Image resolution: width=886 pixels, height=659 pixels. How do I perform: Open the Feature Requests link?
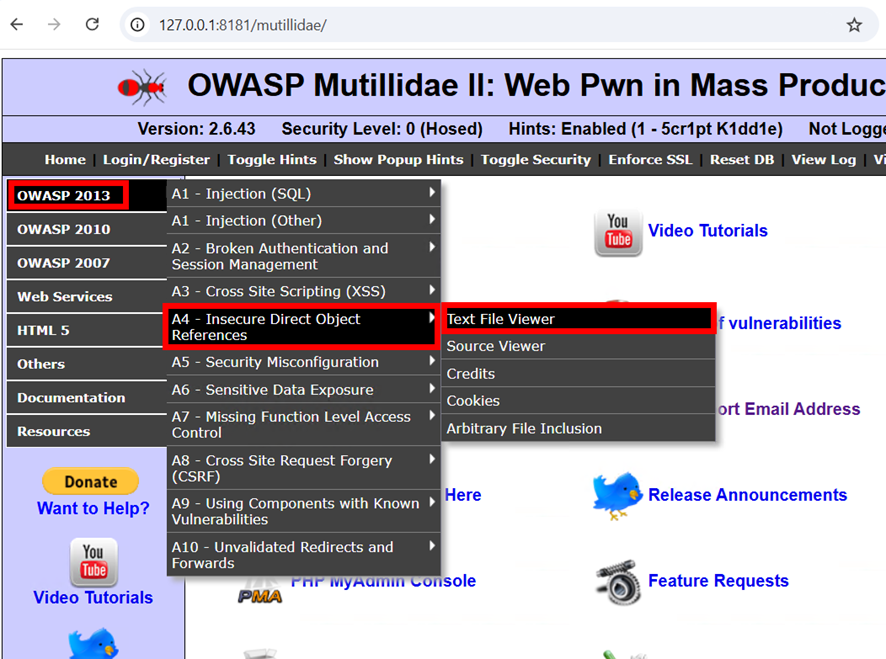pos(718,581)
